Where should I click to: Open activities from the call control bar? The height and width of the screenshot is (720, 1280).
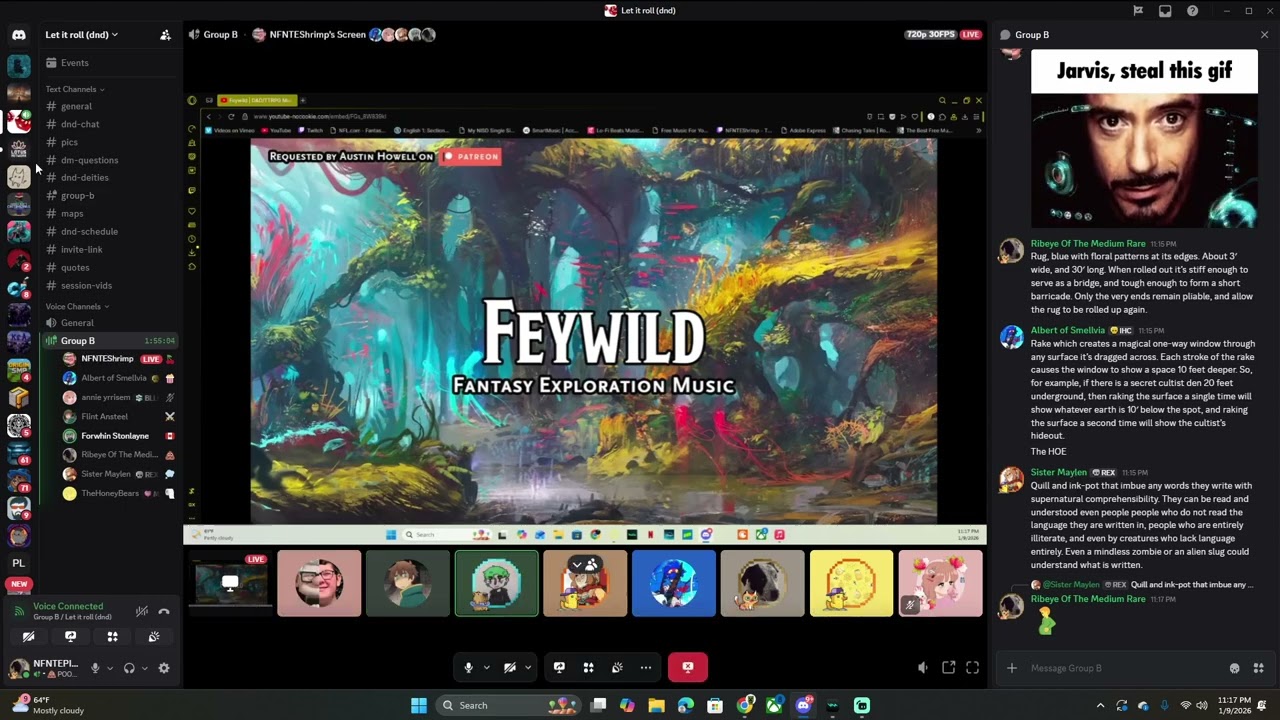pyautogui.click(x=588, y=668)
